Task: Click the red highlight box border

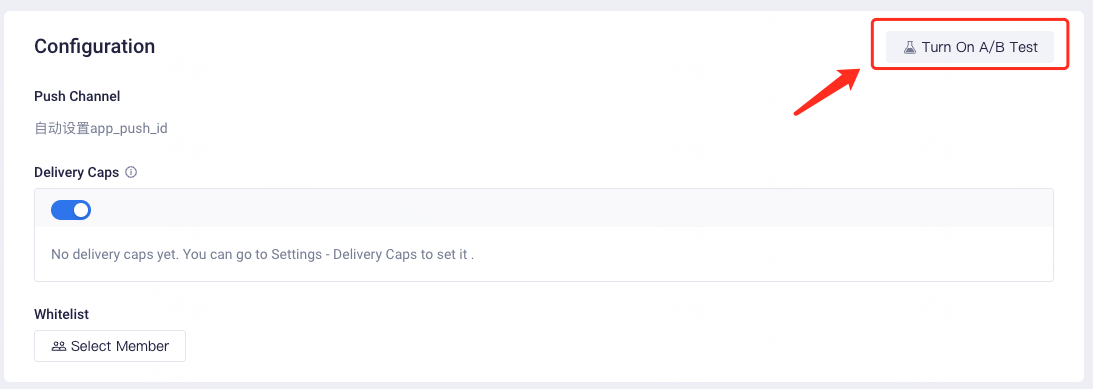Action: (x=970, y=19)
